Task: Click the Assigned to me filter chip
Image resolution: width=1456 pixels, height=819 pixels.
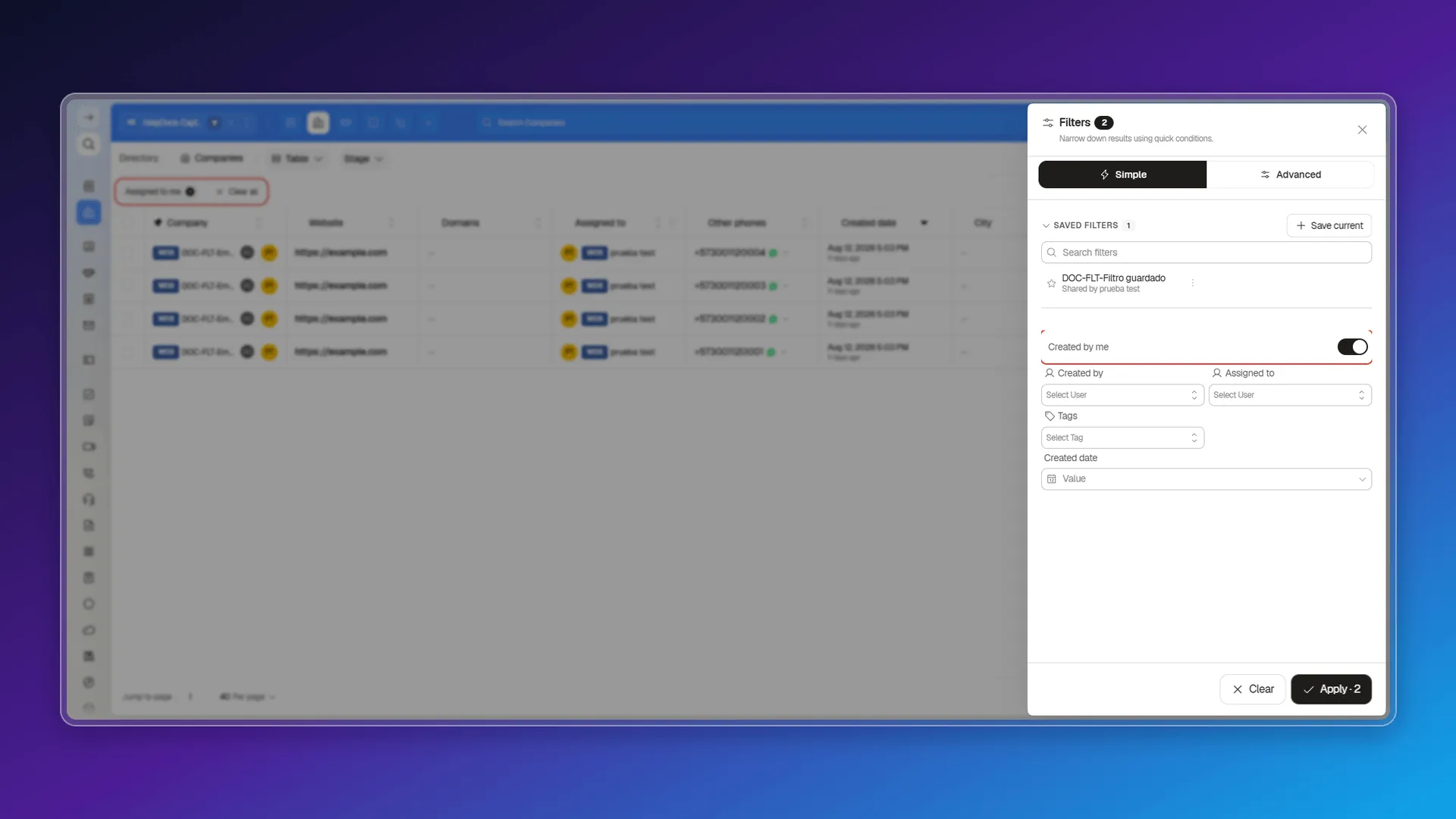Action: 160,192
